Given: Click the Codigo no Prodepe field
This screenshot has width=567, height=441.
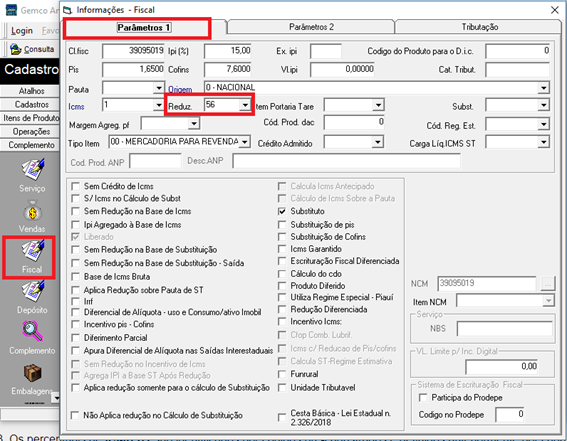Looking at the screenshot, I should pos(510,415).
